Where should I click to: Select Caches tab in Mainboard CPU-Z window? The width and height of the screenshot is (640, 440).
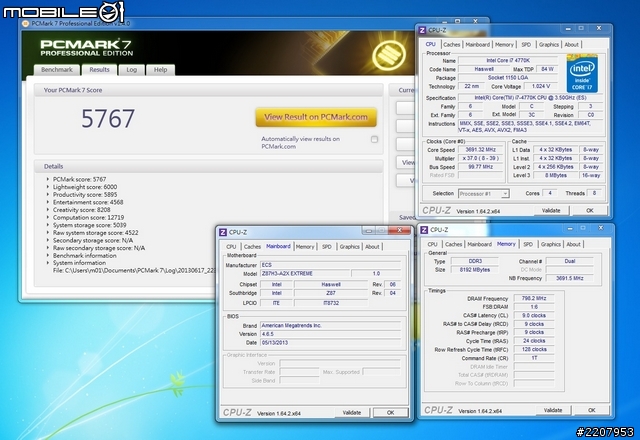252,247
